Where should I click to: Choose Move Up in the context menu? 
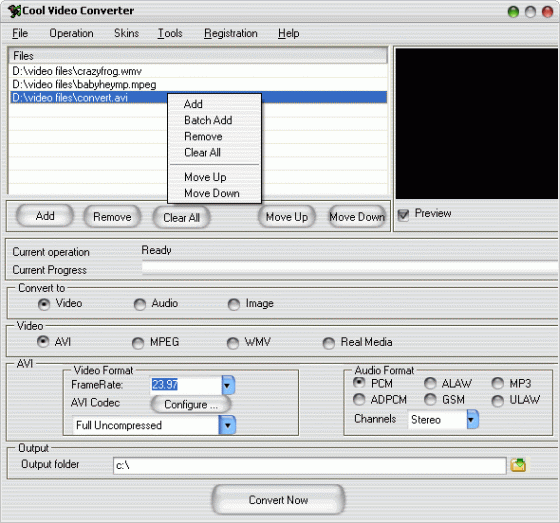(x=214, y=177)
